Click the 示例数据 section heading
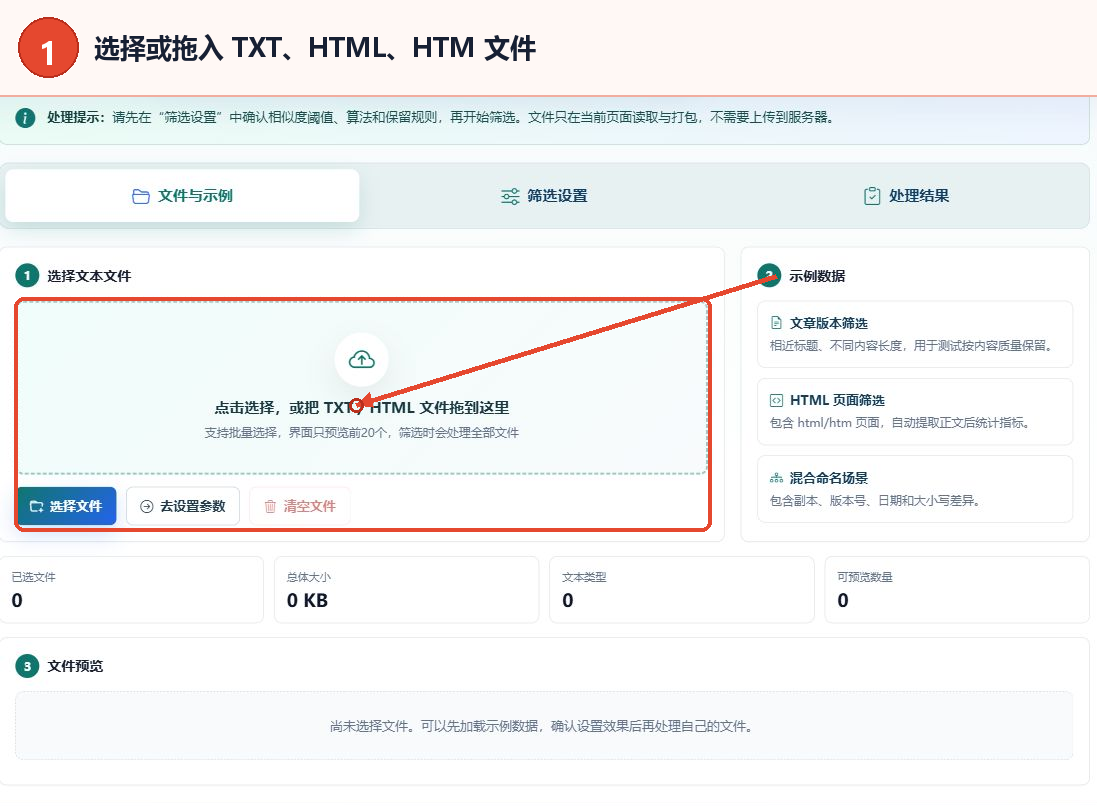 (816, 276)
